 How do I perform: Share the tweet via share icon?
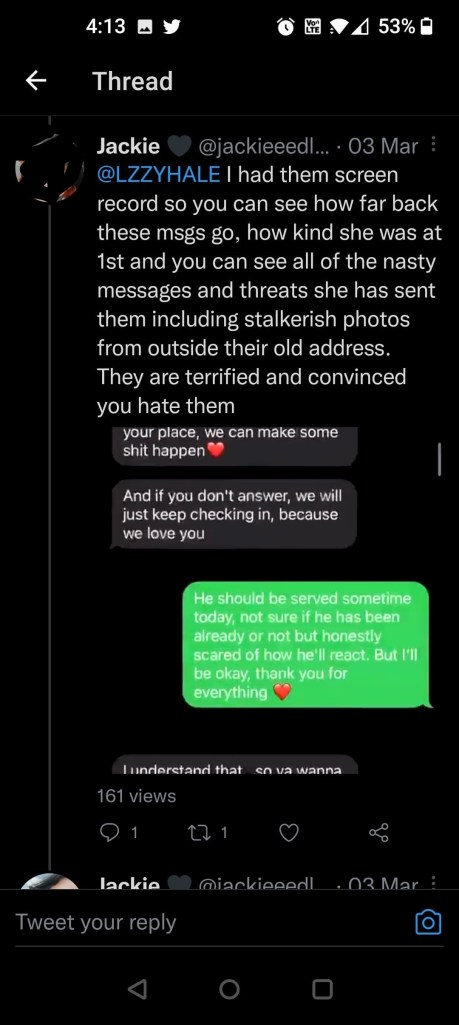tap(379, 832)
